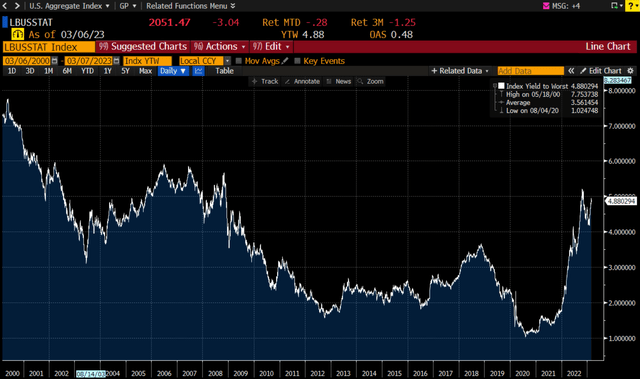Click the Average legend row
The height and width of the screenshot is (379, 640).
tap(548, 102)
